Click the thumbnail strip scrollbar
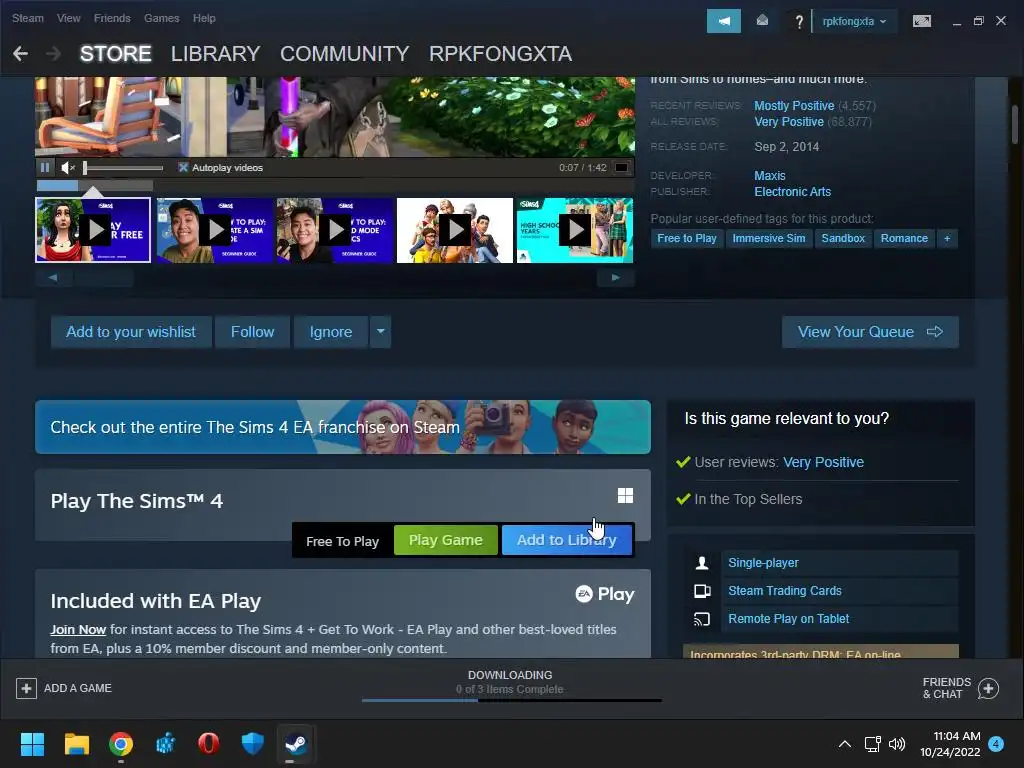The width and height of the screenshot is (1024, 768). (334, 278)
